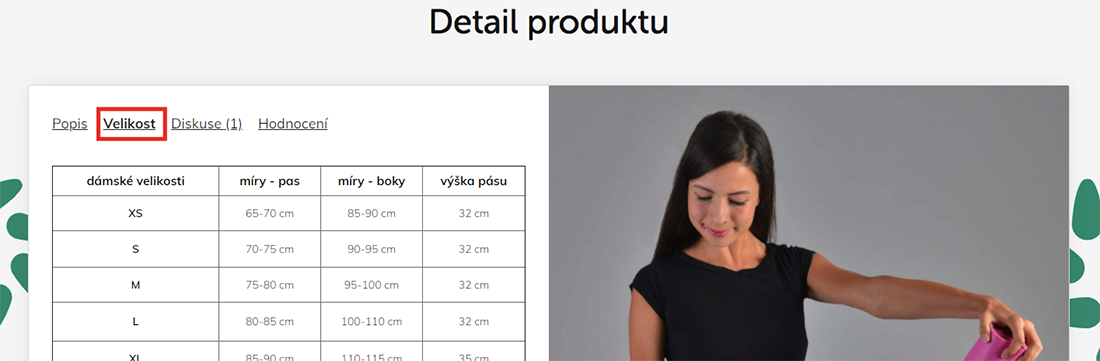The height and width of the screenshot is (361, 1100).
Task: Click the waist value '75-80 cm'
Action: tap(269, 285)
